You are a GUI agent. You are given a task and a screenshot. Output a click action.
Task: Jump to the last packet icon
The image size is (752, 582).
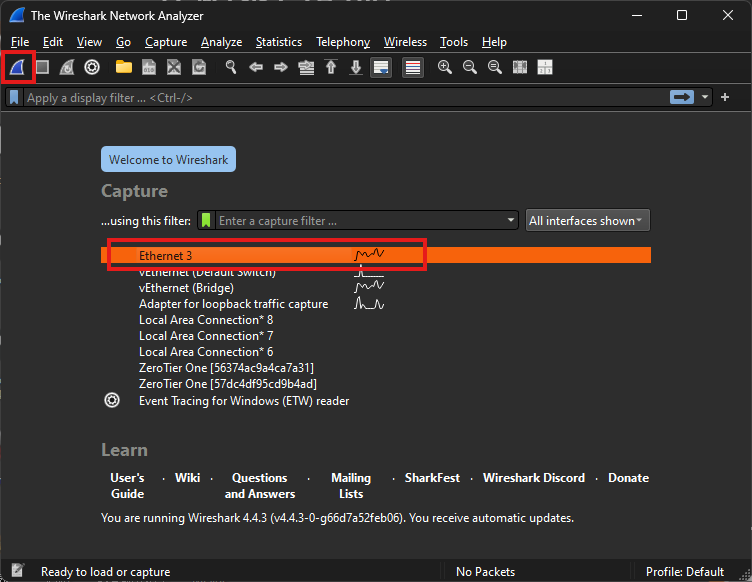click(x=356, y=67)
